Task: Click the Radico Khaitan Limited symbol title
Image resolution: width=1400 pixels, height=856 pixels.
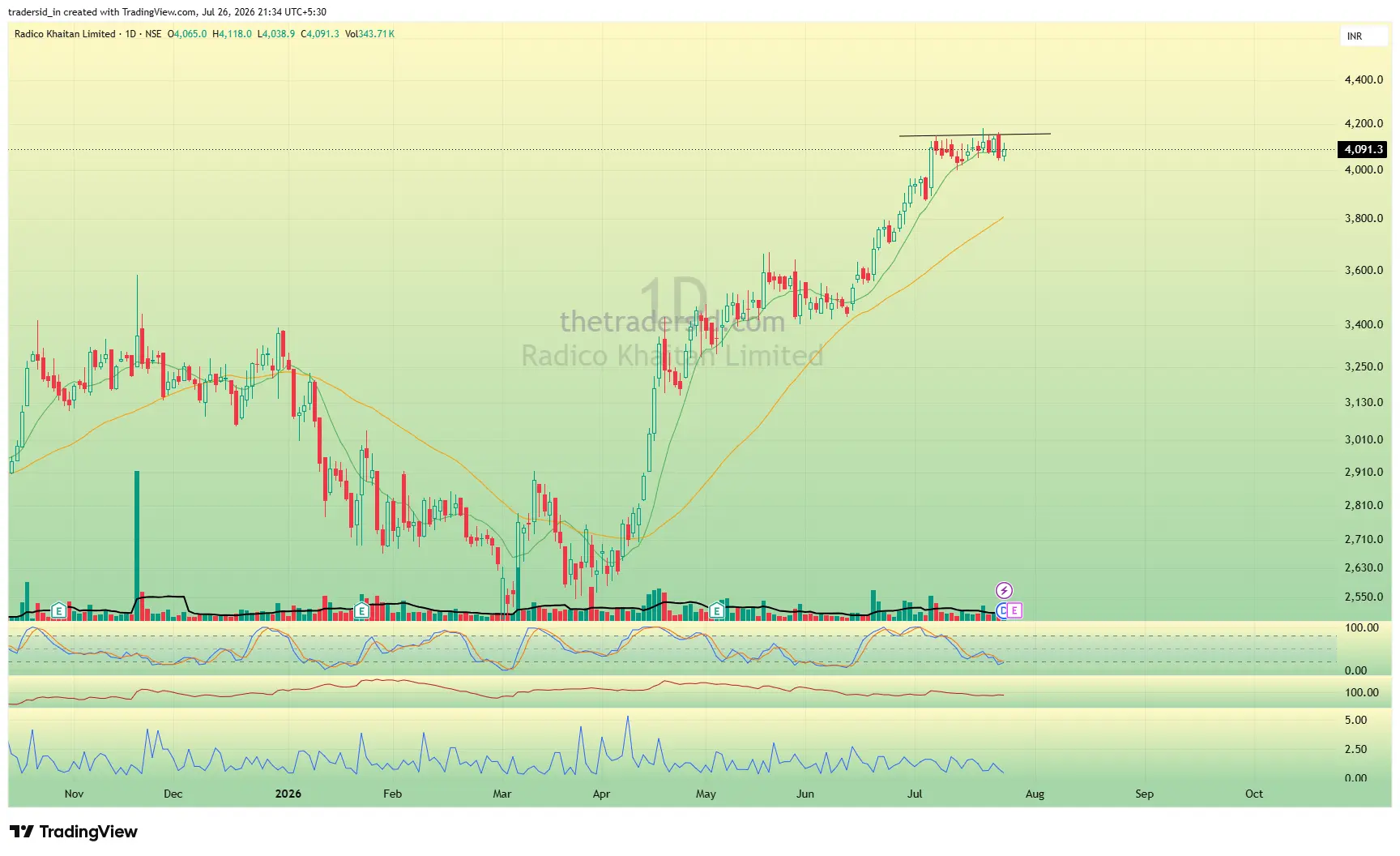Action: click(x=65, y=34)
